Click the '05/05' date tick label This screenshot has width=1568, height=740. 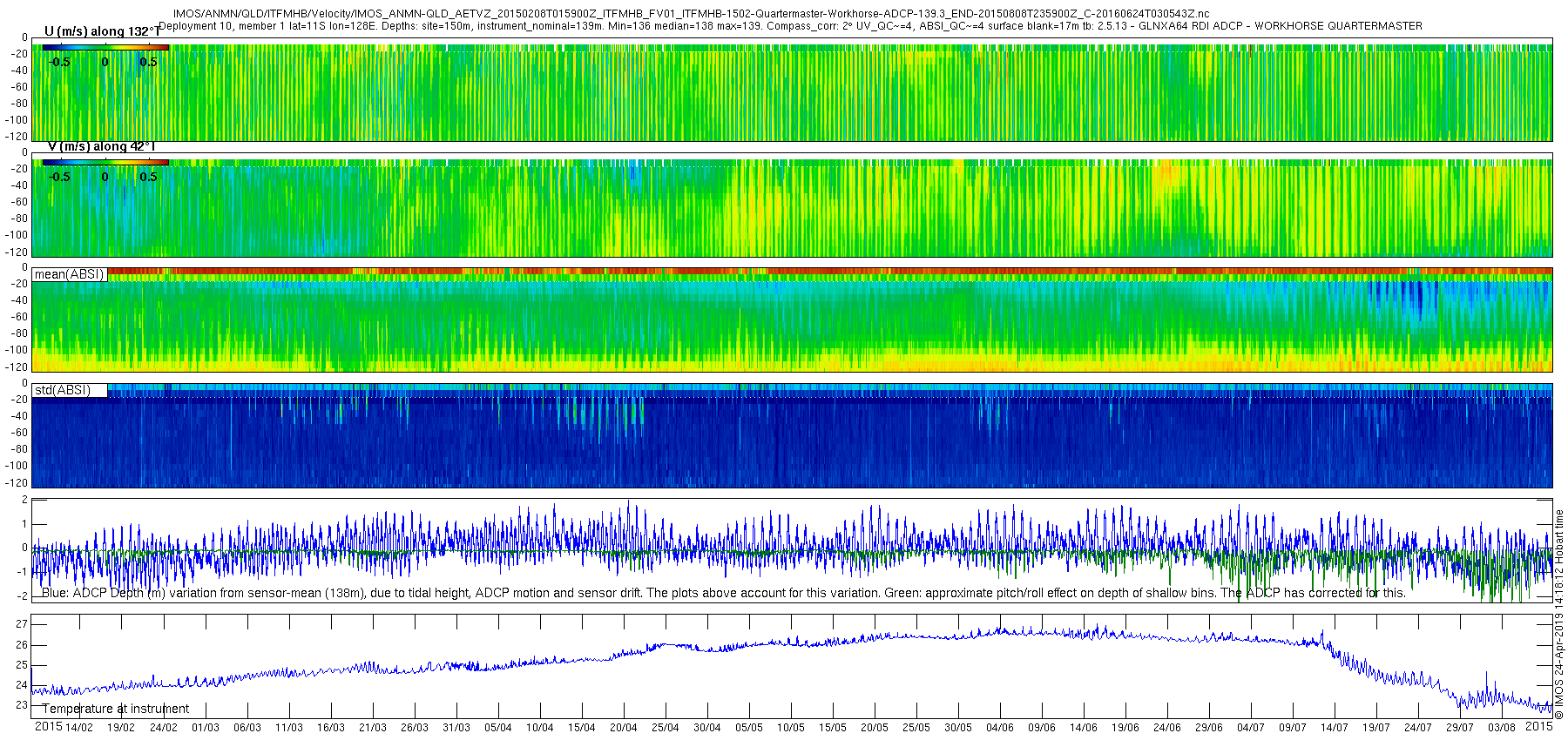click(x=749, y=728)
